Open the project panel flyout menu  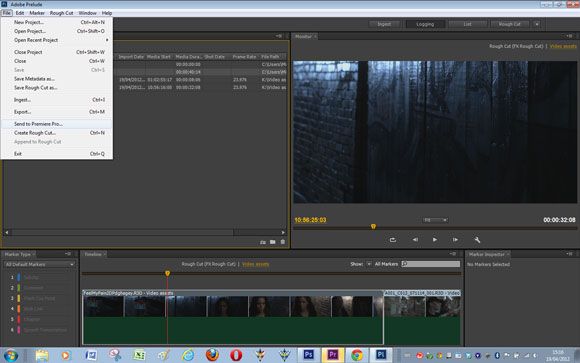279,36
